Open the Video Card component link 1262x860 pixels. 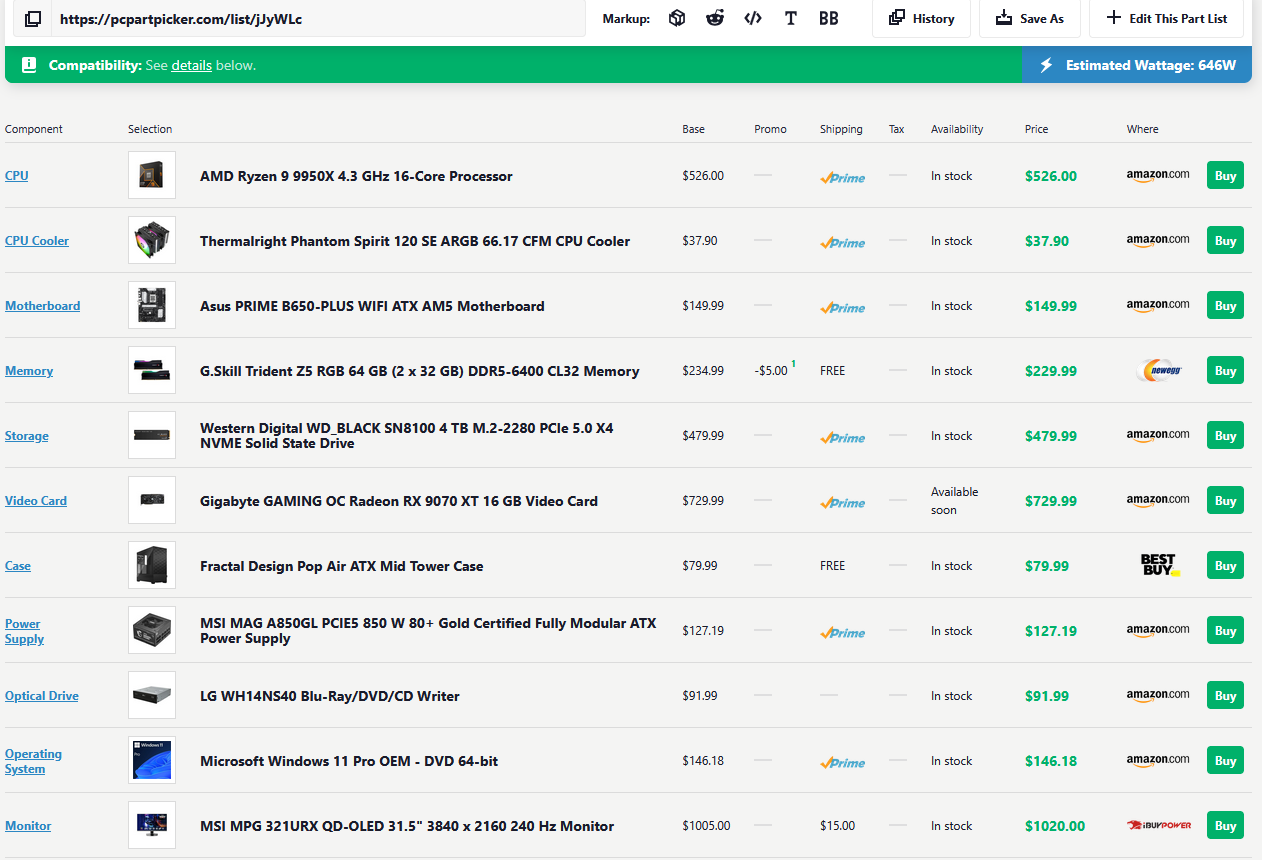click(36, 501)
